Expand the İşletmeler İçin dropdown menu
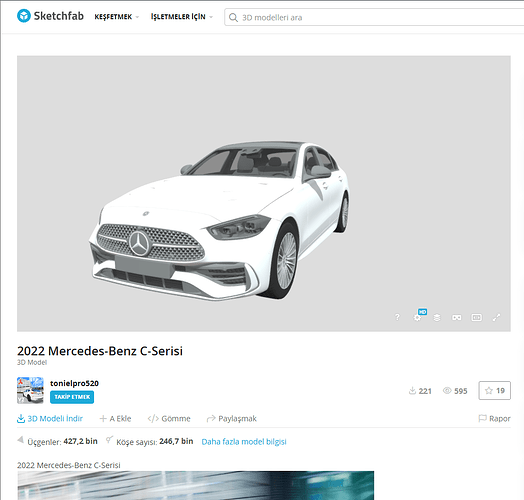The width and height of the screenshot is (524, 500). point(182,17)
